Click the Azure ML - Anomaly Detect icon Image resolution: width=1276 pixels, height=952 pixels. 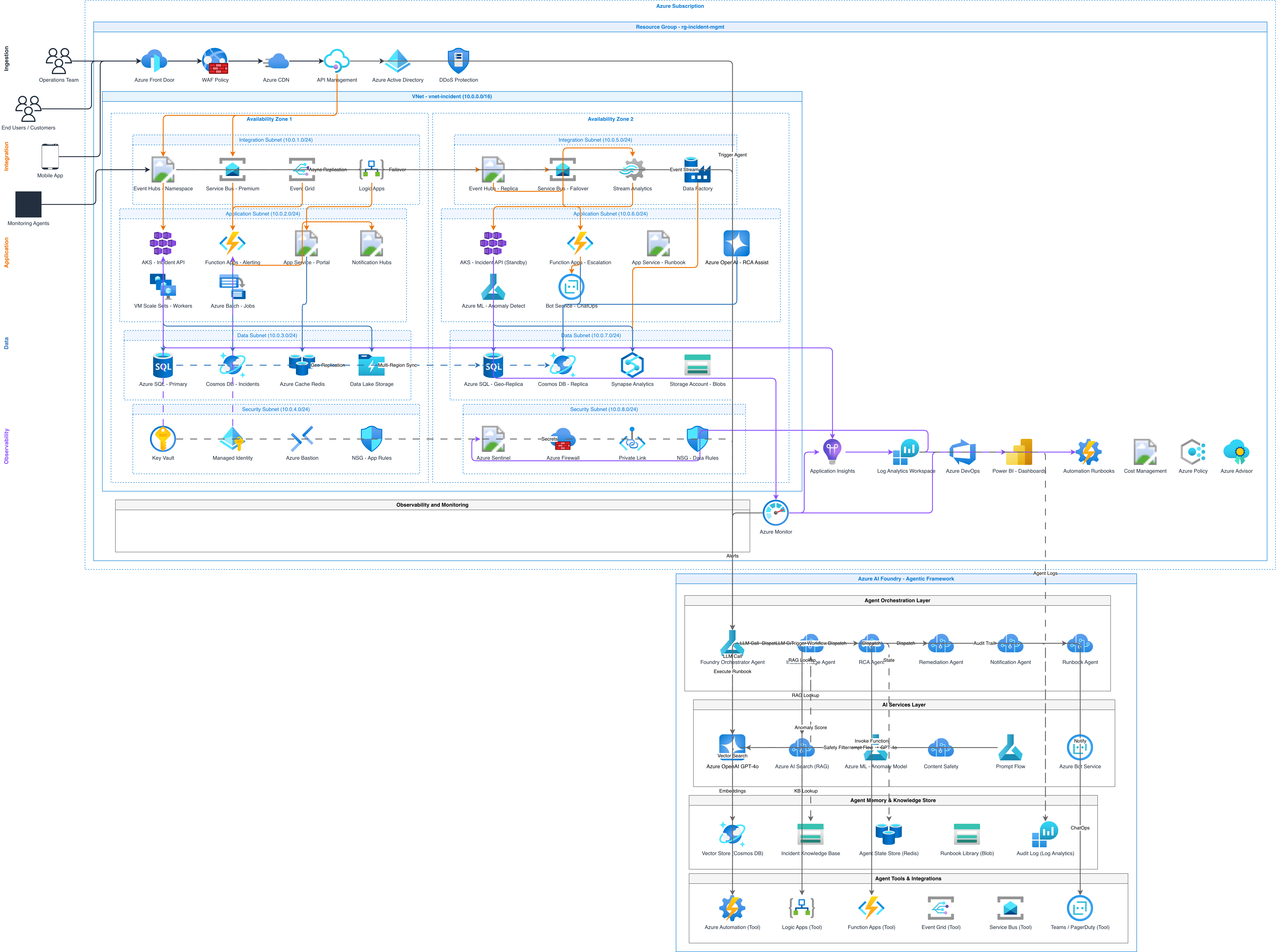(x=493, y=287)
